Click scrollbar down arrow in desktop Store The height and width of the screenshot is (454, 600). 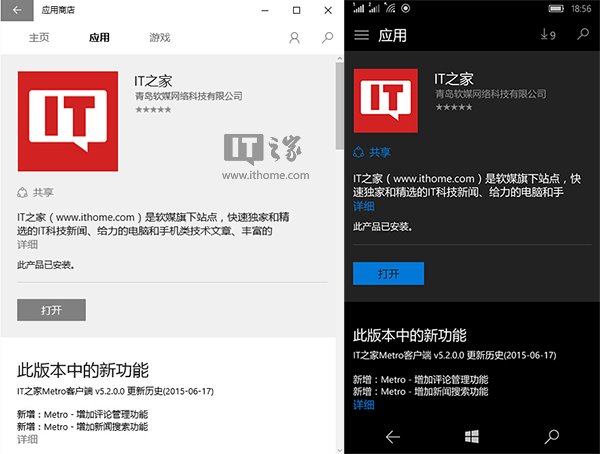340,450
